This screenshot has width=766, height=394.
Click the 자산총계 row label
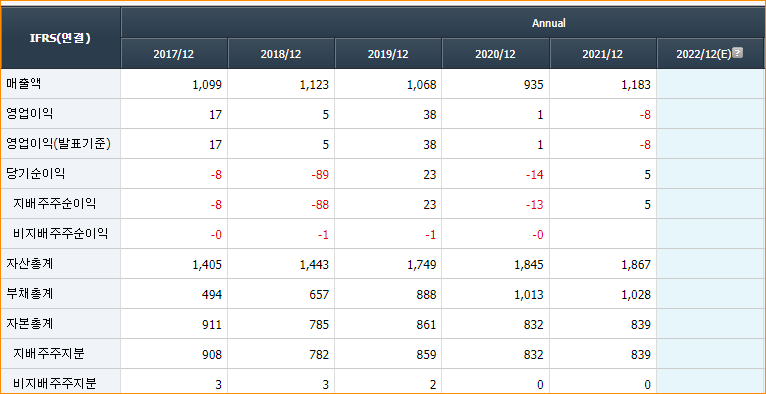[30, 264]
